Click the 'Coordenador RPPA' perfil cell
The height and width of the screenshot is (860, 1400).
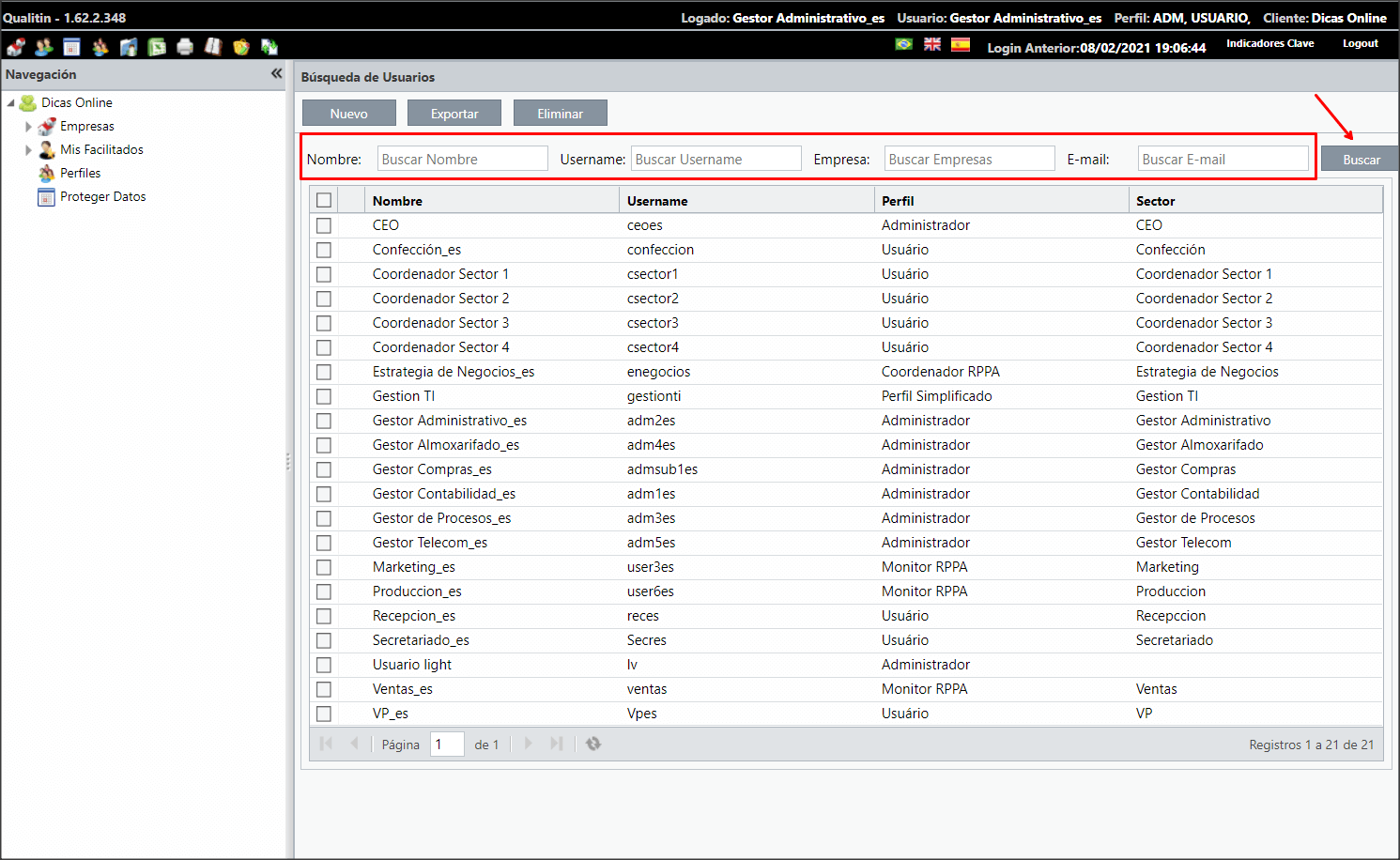[941, 372]
